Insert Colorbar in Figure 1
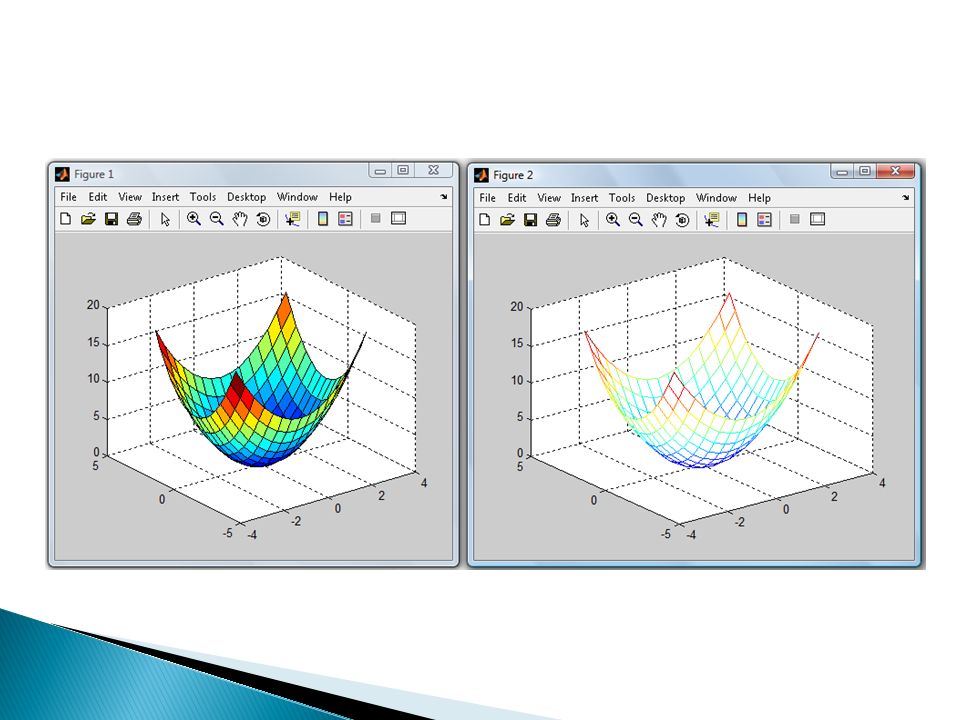This screenshot has width=960, height=720. pos(323,219)
